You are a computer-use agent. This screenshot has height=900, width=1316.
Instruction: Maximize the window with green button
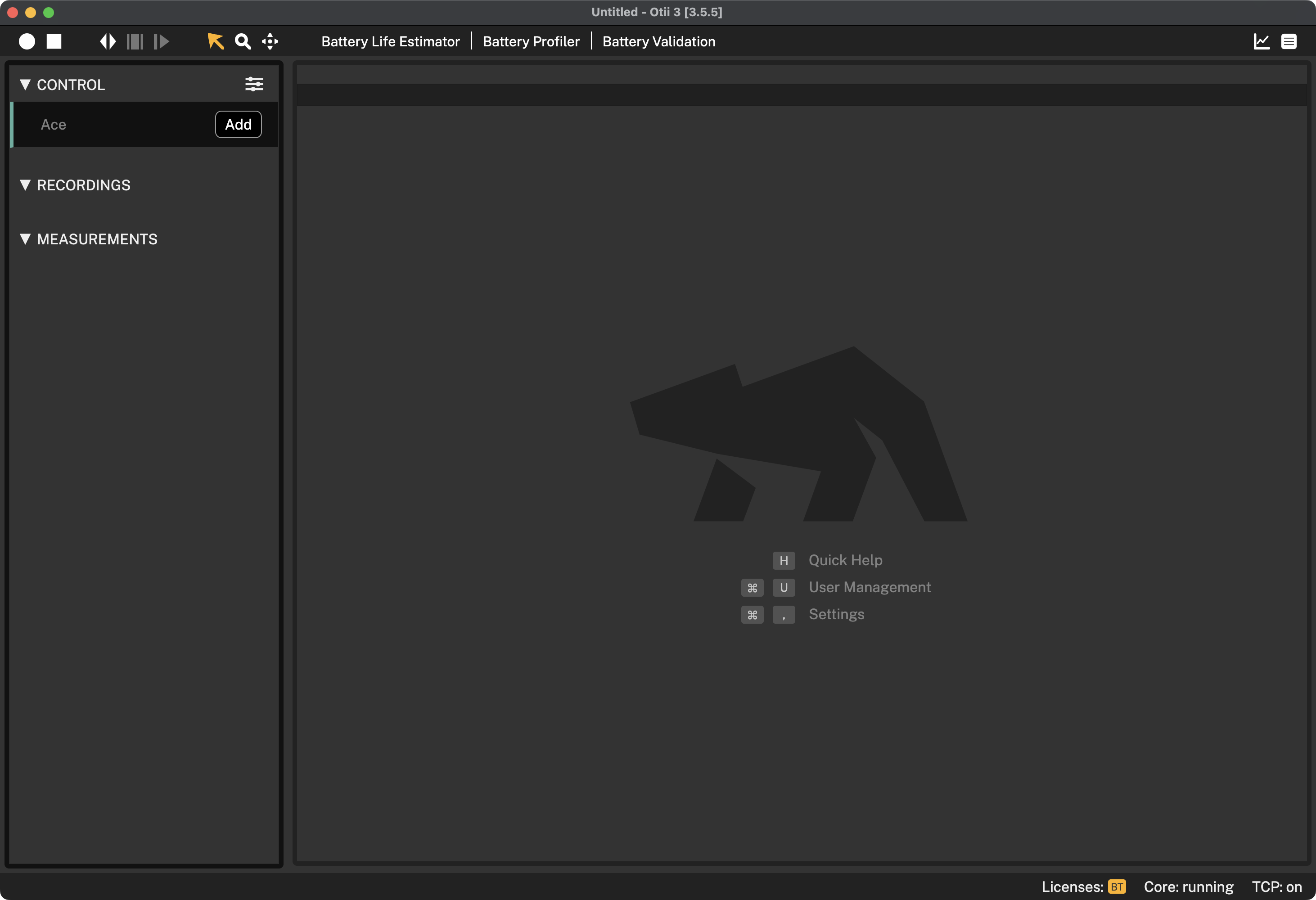pyautogui.click(x=49, y=12)
